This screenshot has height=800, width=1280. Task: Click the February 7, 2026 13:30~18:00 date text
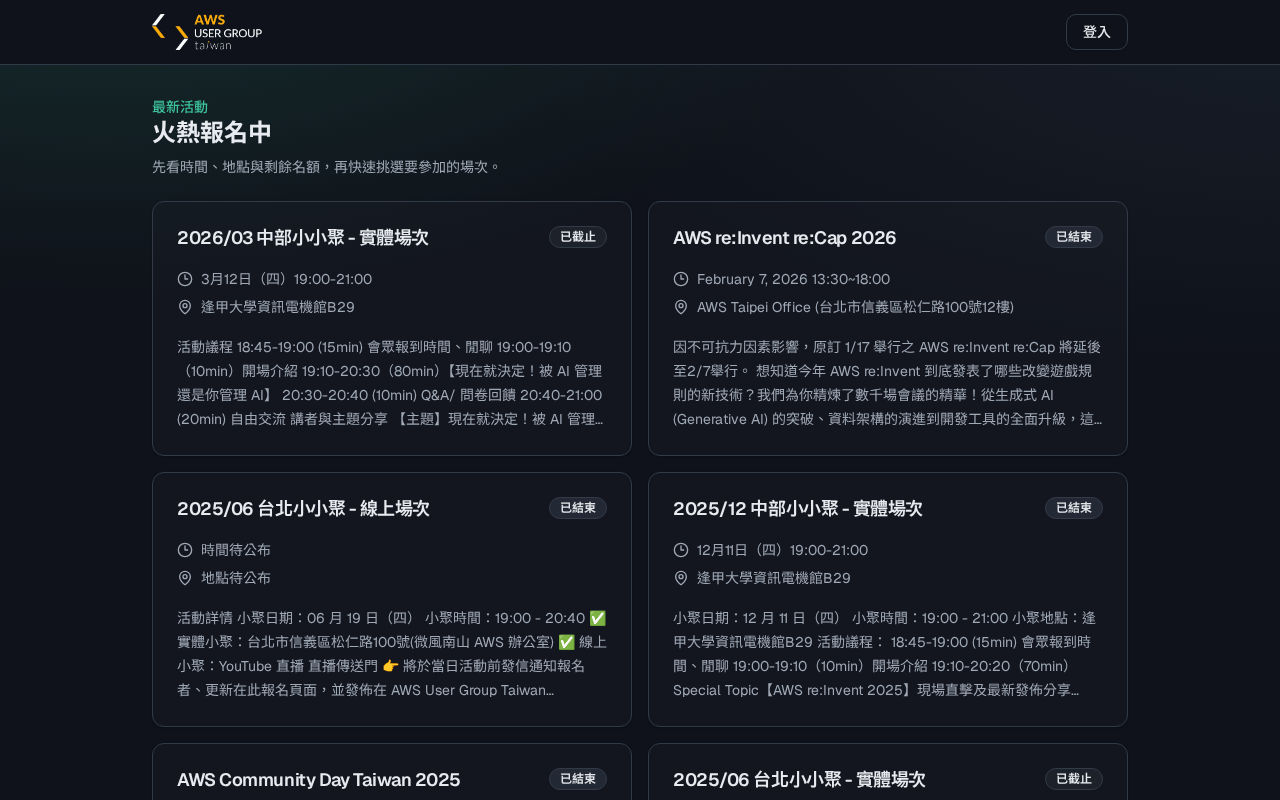click(793, 279)
